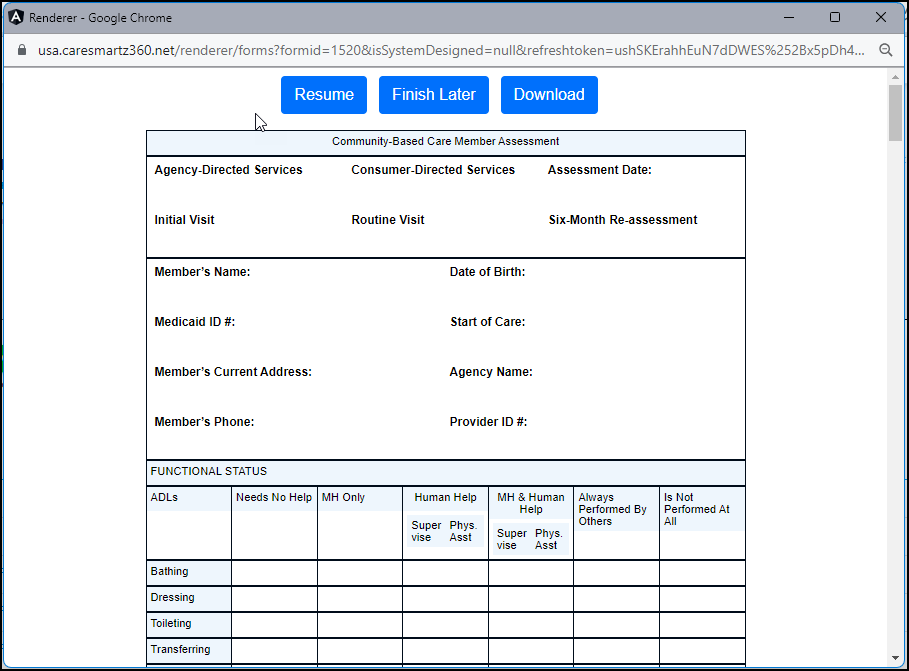This screenshot has width=909, height=671.
Task: Click the padlock security icon in address bar
Action: pos(22,49)
